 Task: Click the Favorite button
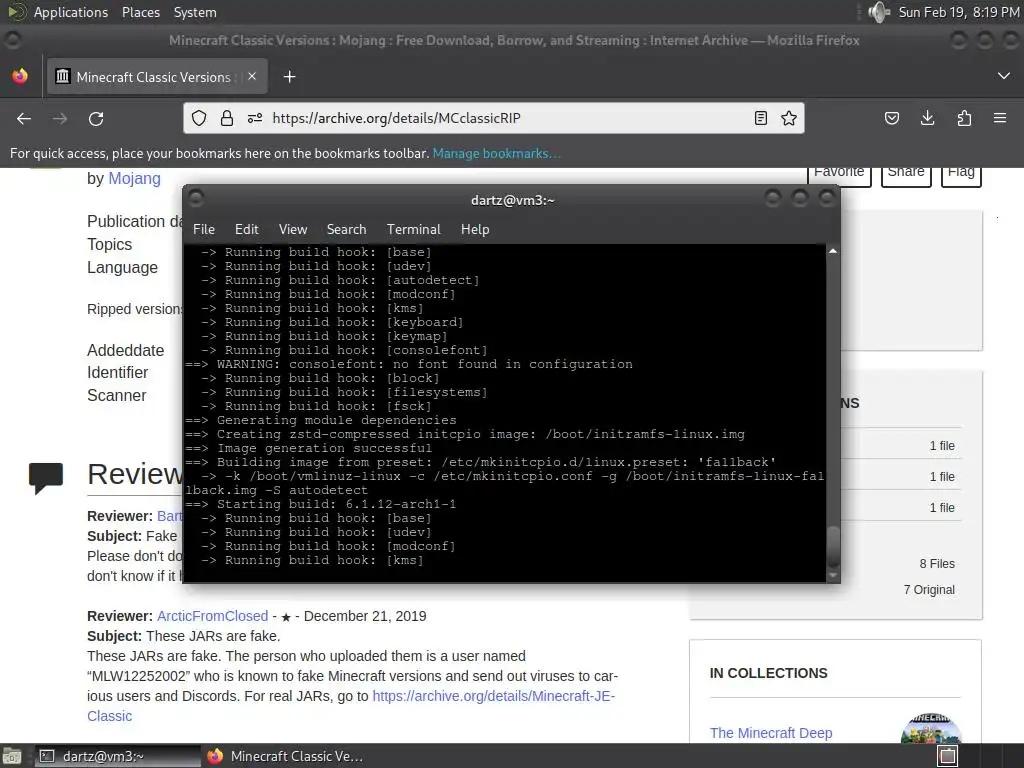tap(839, 173)
